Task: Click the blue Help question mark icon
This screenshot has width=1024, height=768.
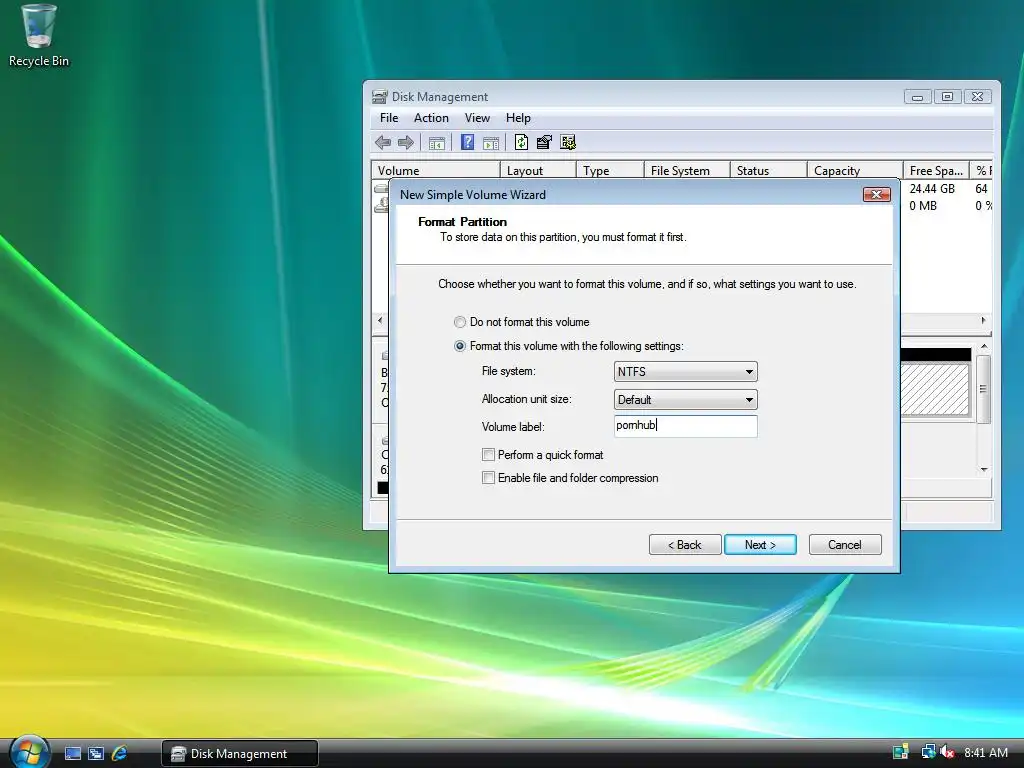Action: (468, 142)
